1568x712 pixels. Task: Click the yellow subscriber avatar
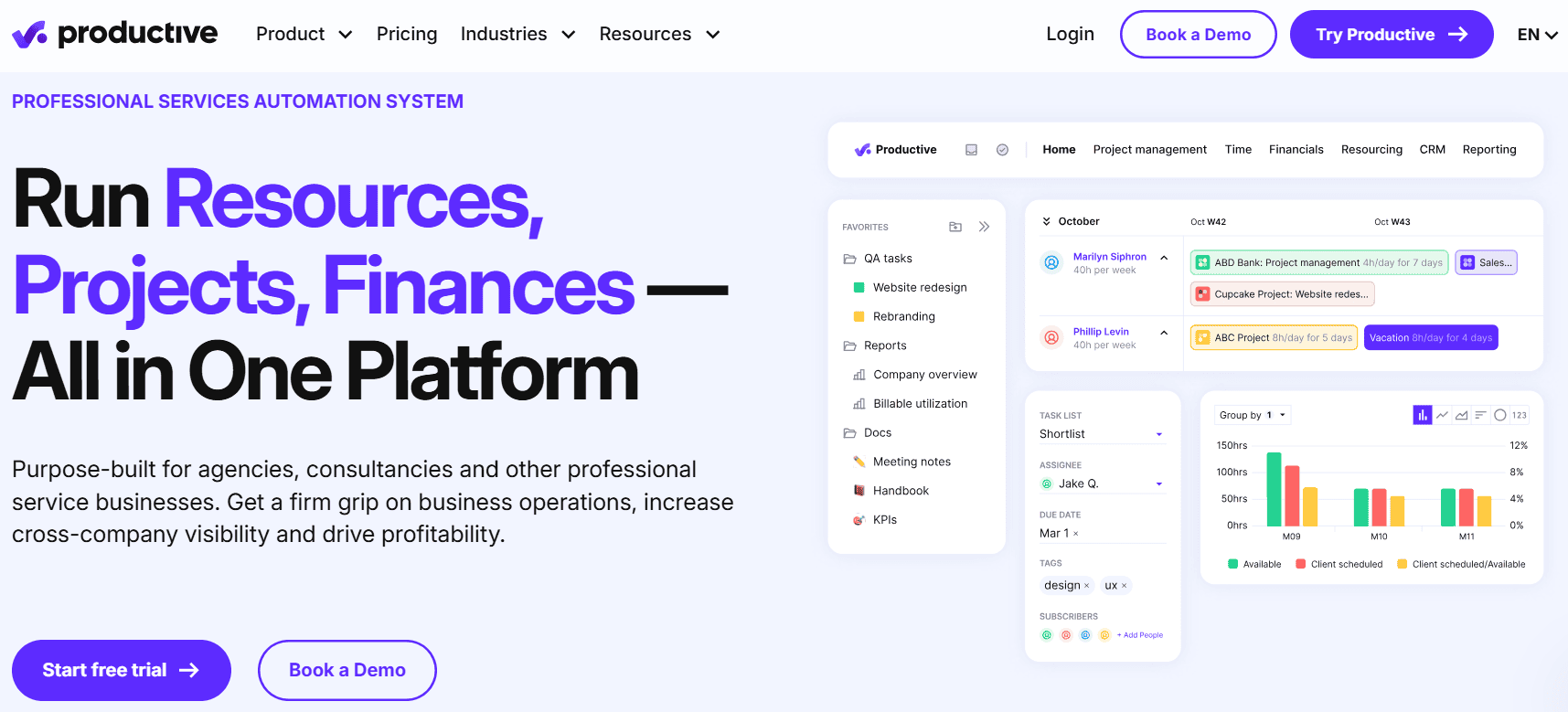(1104, 635)
